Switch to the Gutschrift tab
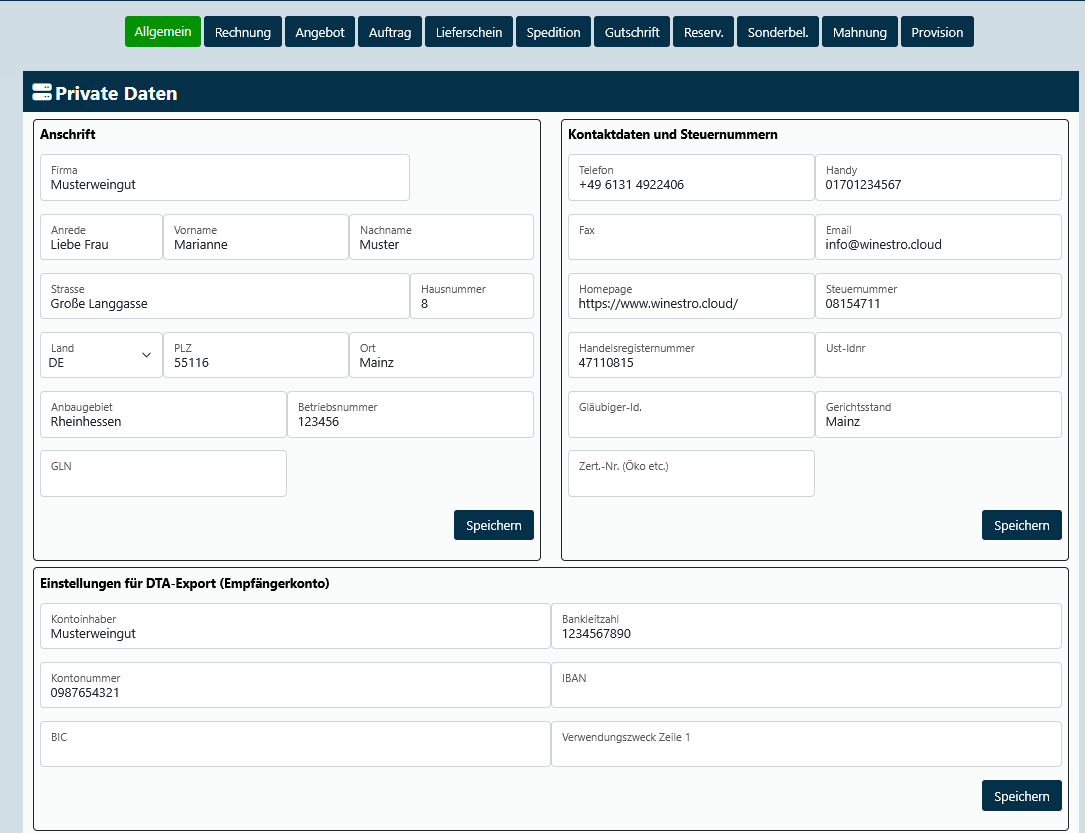Screen dimensions: 1085x833 coord(632,32)
